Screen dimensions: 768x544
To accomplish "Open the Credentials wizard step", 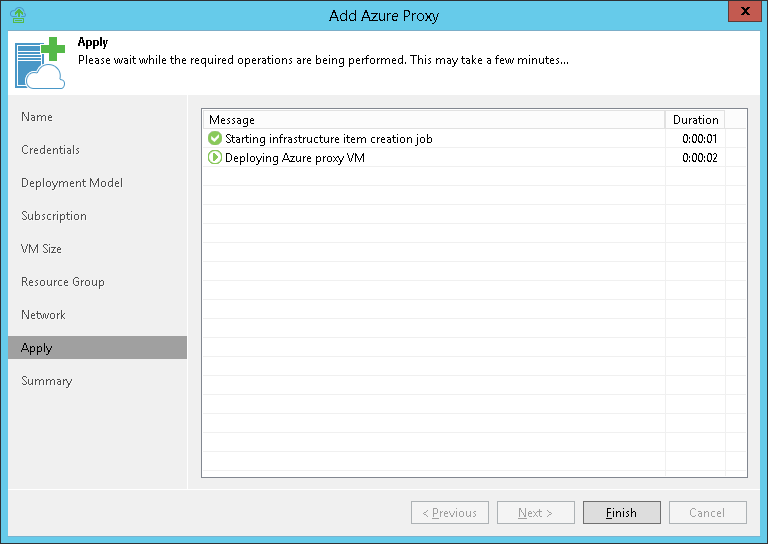I will pyautogui.click(x=50, y=150).
